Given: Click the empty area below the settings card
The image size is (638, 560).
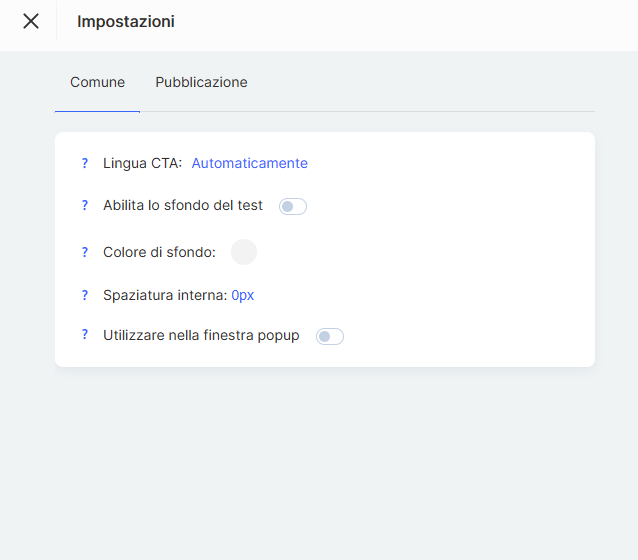Looking at the screenshot, I should [x=320, y=460].
